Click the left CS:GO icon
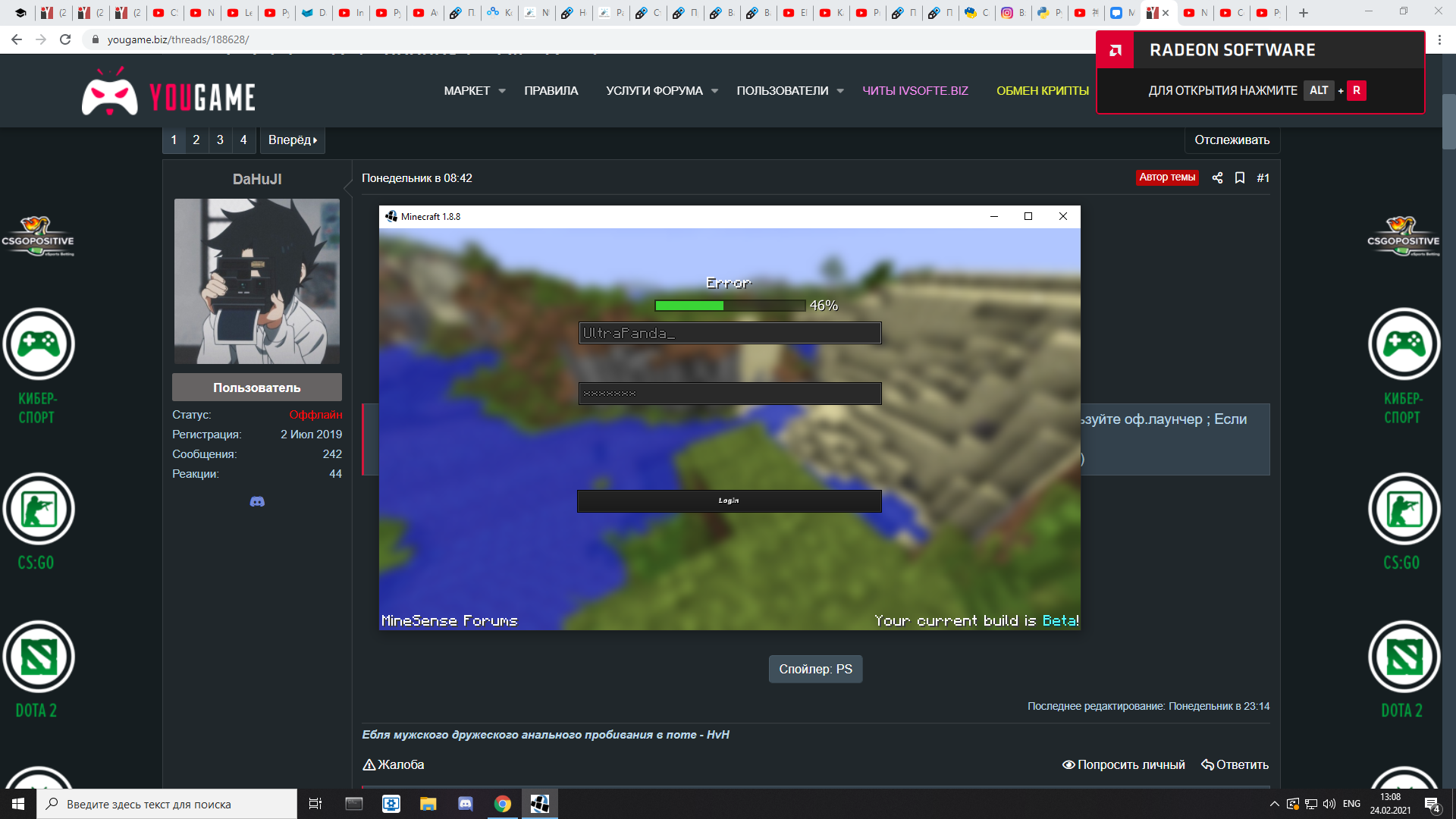This screenshot has height=819, width=1456. (38, 509)
